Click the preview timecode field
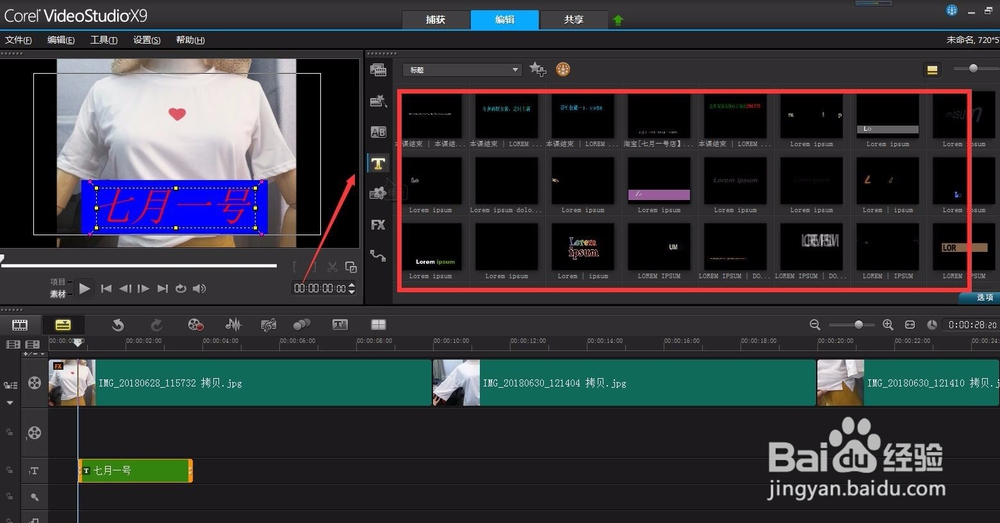1000x523 pixels. [320, 289]
